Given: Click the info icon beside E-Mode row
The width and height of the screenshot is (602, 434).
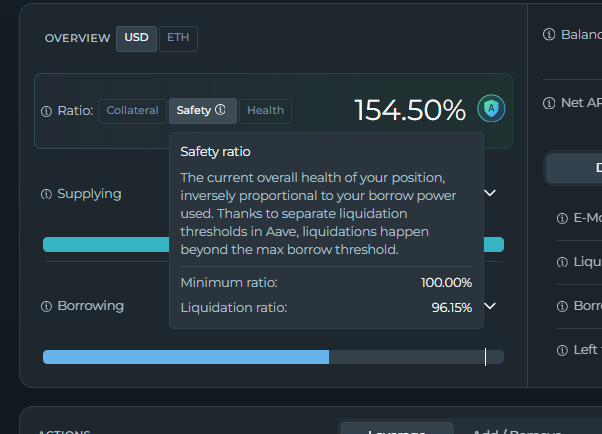Looking at the screenshot, I should 562,218.
